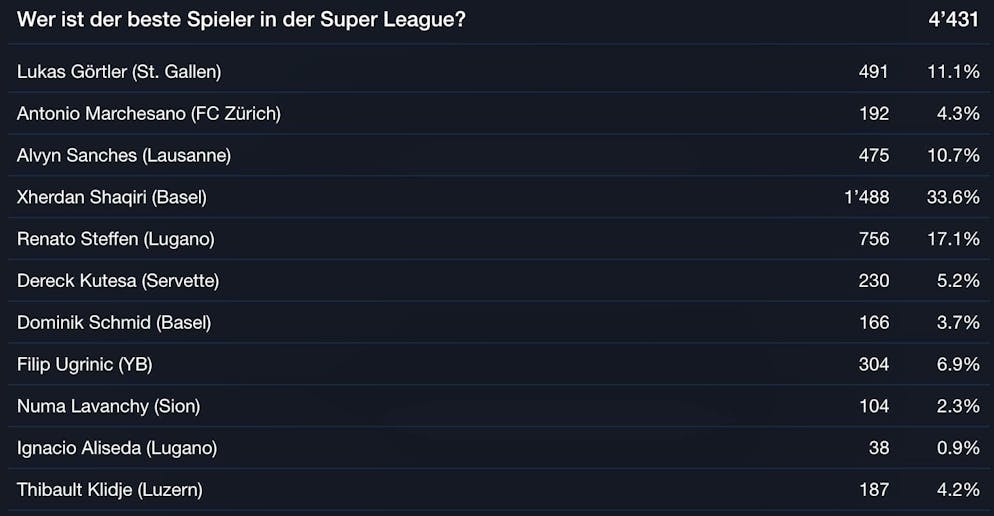Click Steffen's 756 vote count
Viewport: 994px width, 516px height.
873,239
